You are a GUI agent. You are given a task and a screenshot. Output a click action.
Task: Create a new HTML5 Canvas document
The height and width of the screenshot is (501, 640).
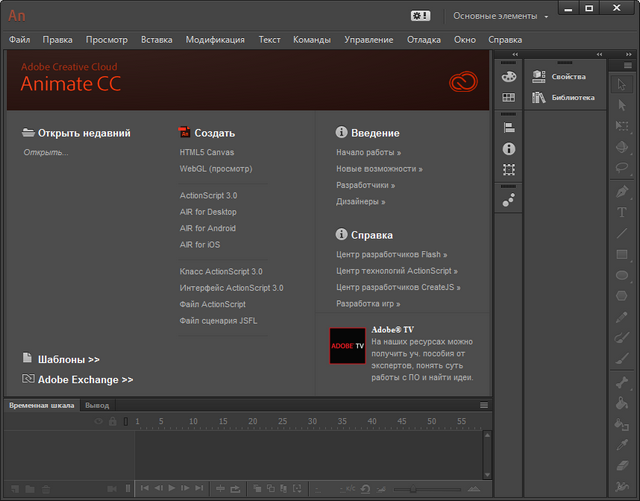pyautogui.click(x=206, y=152)
